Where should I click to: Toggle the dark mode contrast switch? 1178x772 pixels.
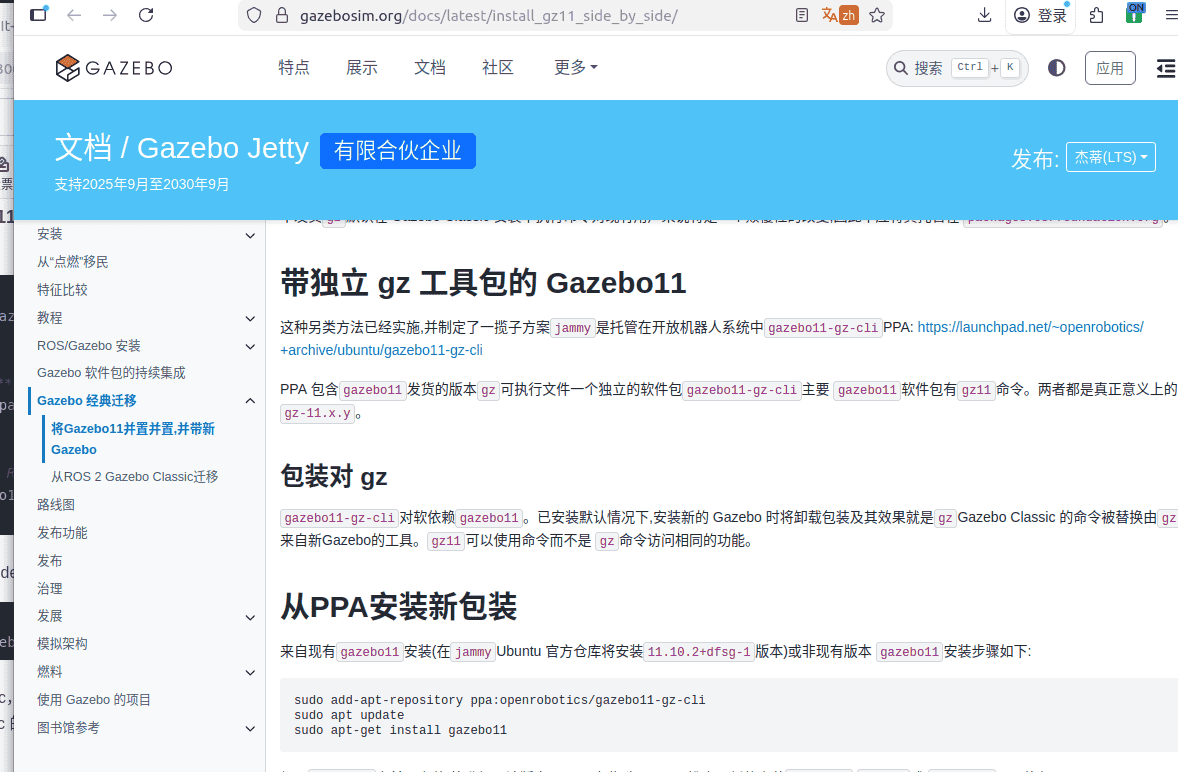click(1057, 67)
